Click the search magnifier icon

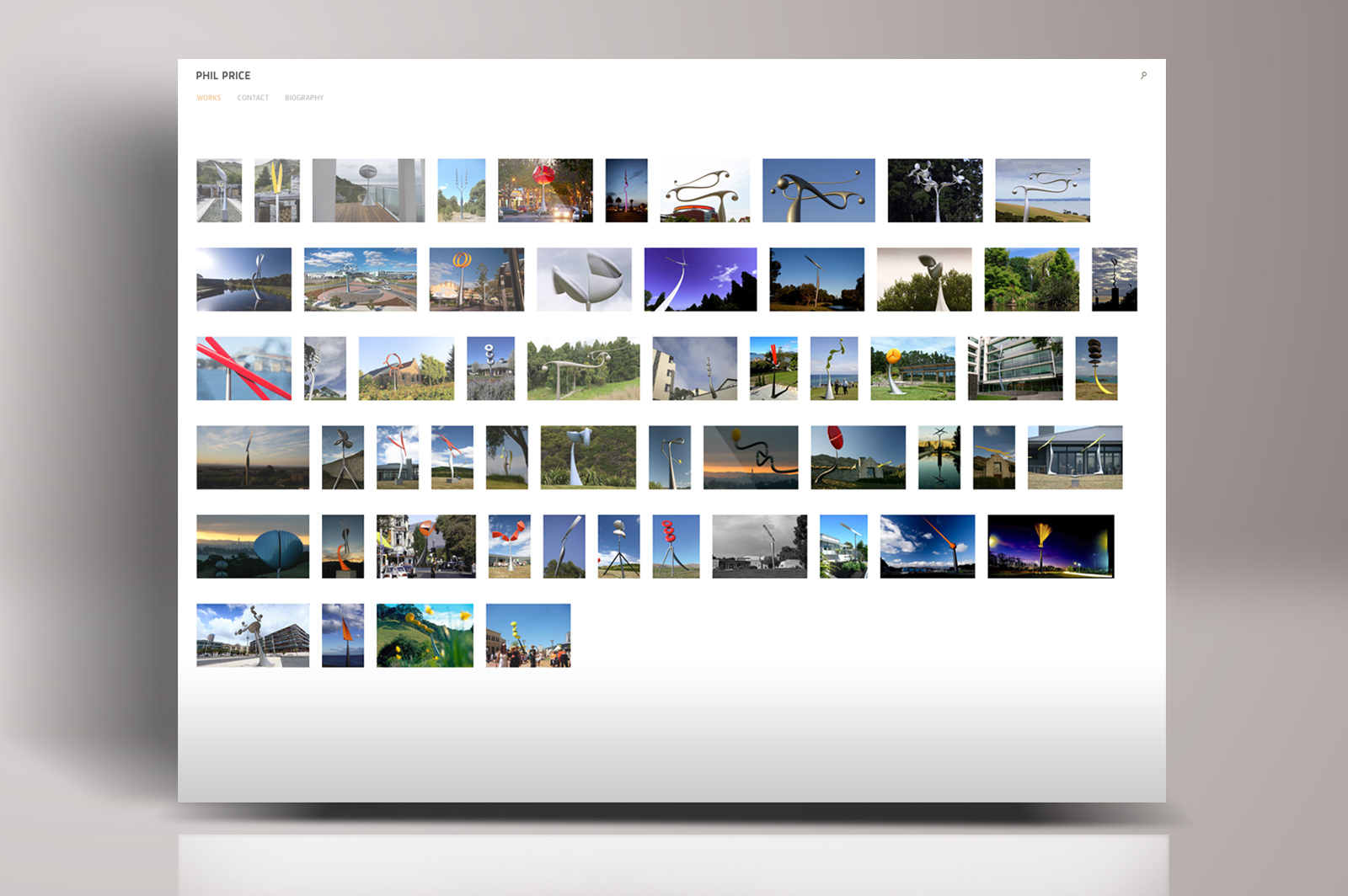tap(1143, 76)
